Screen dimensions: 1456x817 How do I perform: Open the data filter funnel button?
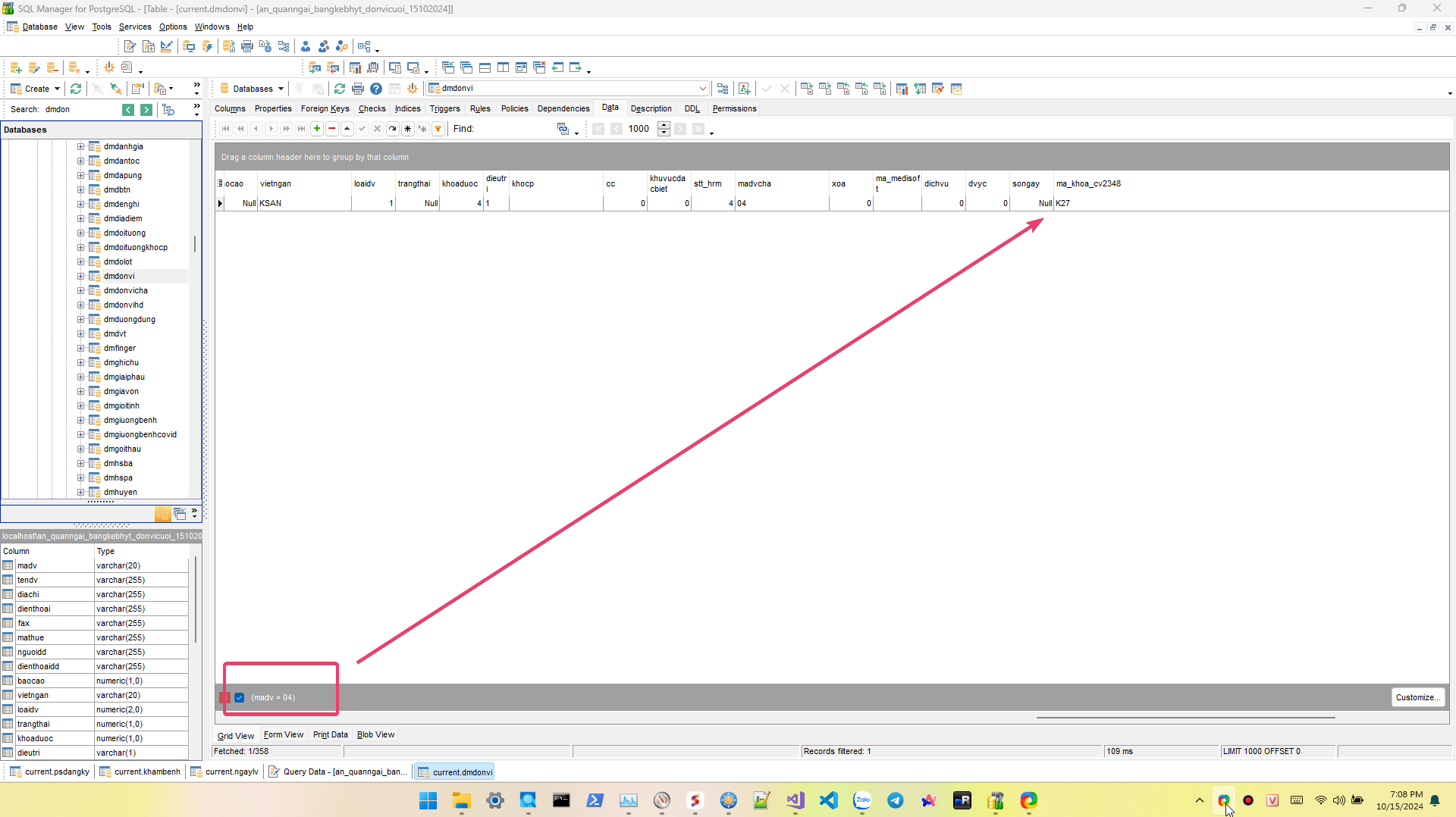point(438,129)
